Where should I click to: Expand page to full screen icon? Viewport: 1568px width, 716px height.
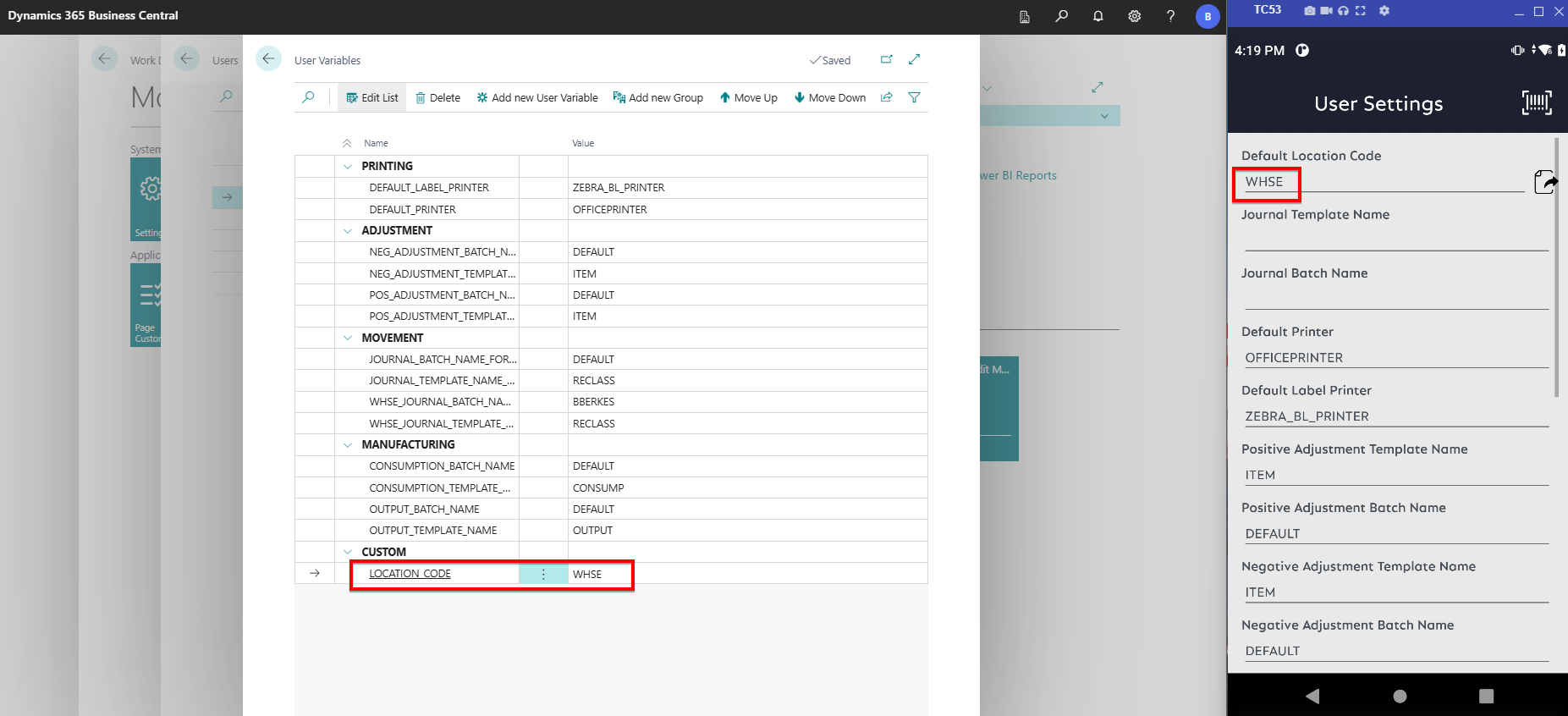tap(914, 60)
